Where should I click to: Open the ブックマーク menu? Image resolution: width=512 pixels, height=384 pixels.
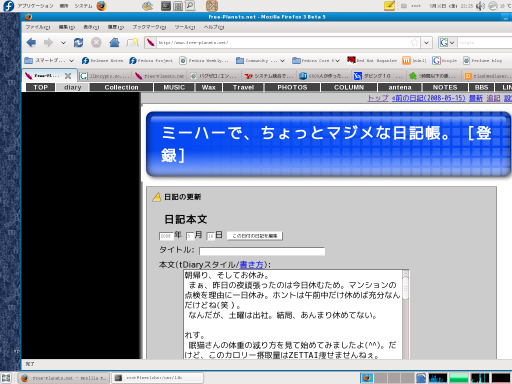(149, 27)
